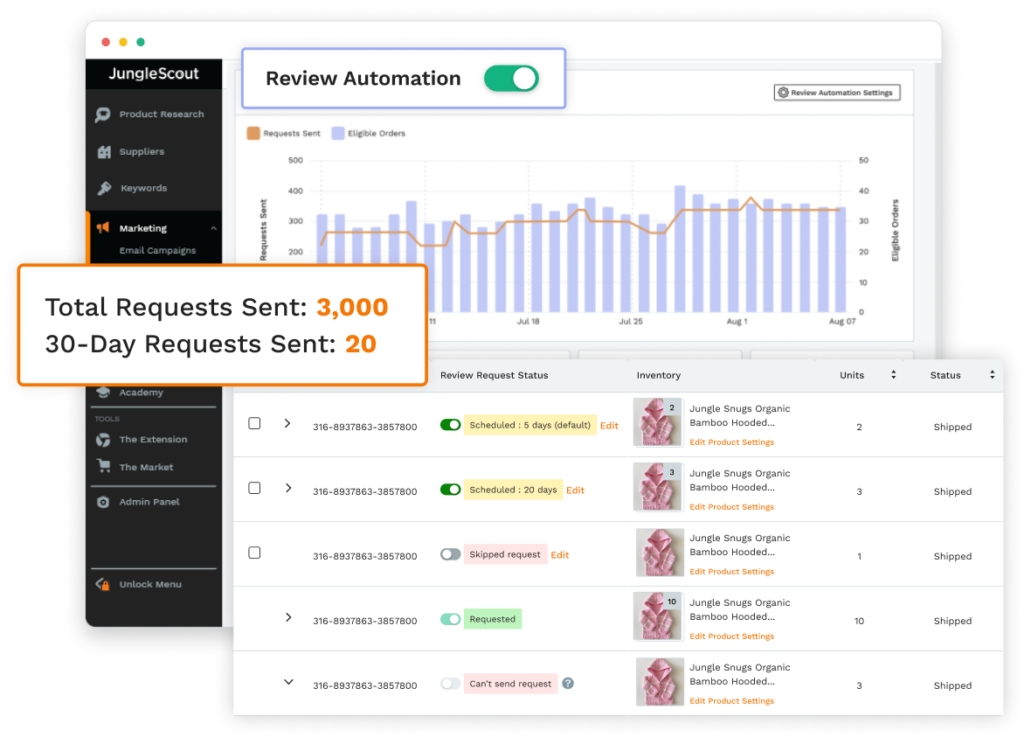The height and width of the screenshot is (737, 1024).
Task: Click gear icon in Review Automation Settings
Action: click(x=783, y=93)
